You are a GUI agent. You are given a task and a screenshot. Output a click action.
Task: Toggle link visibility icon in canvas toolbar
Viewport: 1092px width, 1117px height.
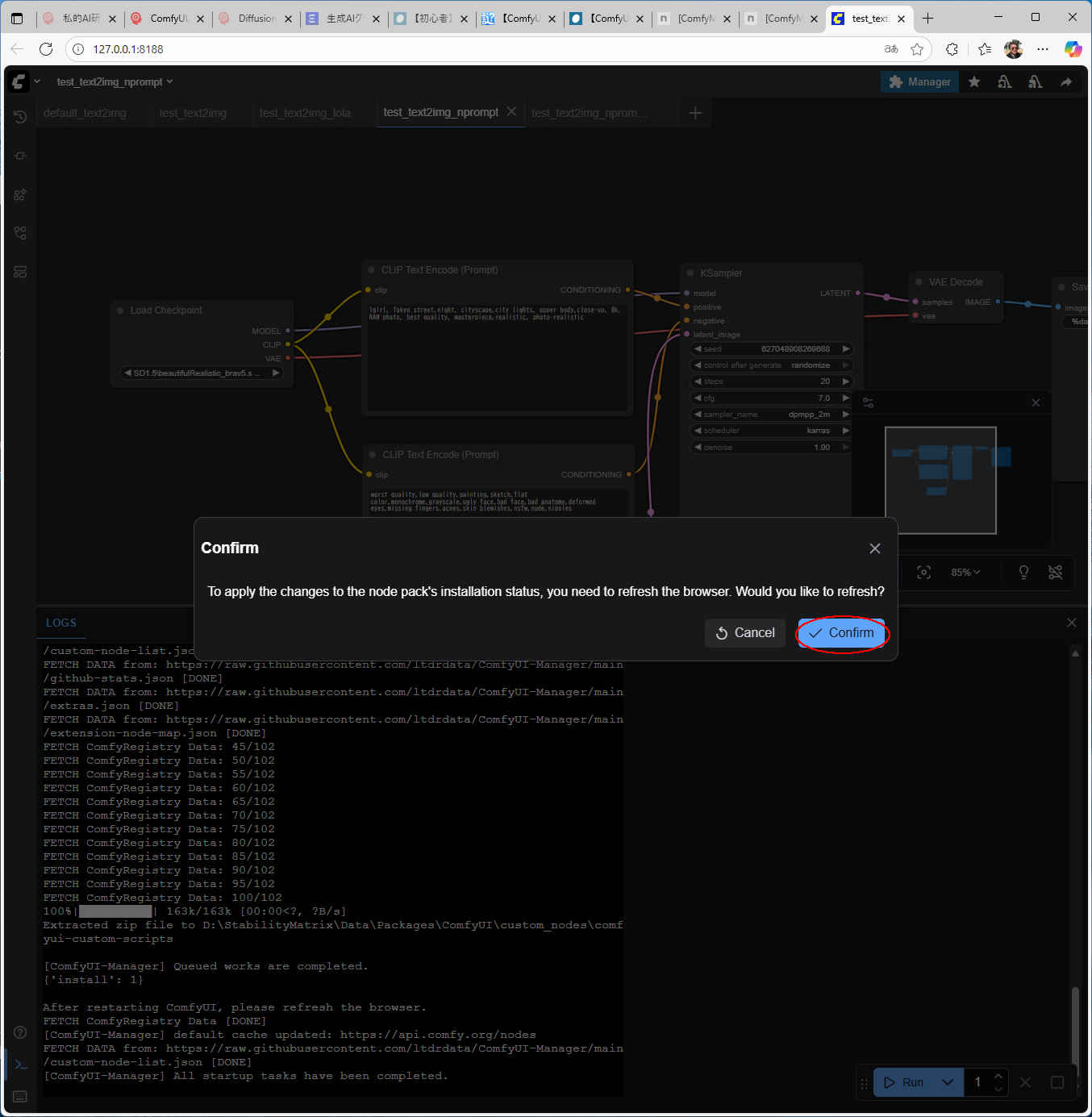[1055, 572]
